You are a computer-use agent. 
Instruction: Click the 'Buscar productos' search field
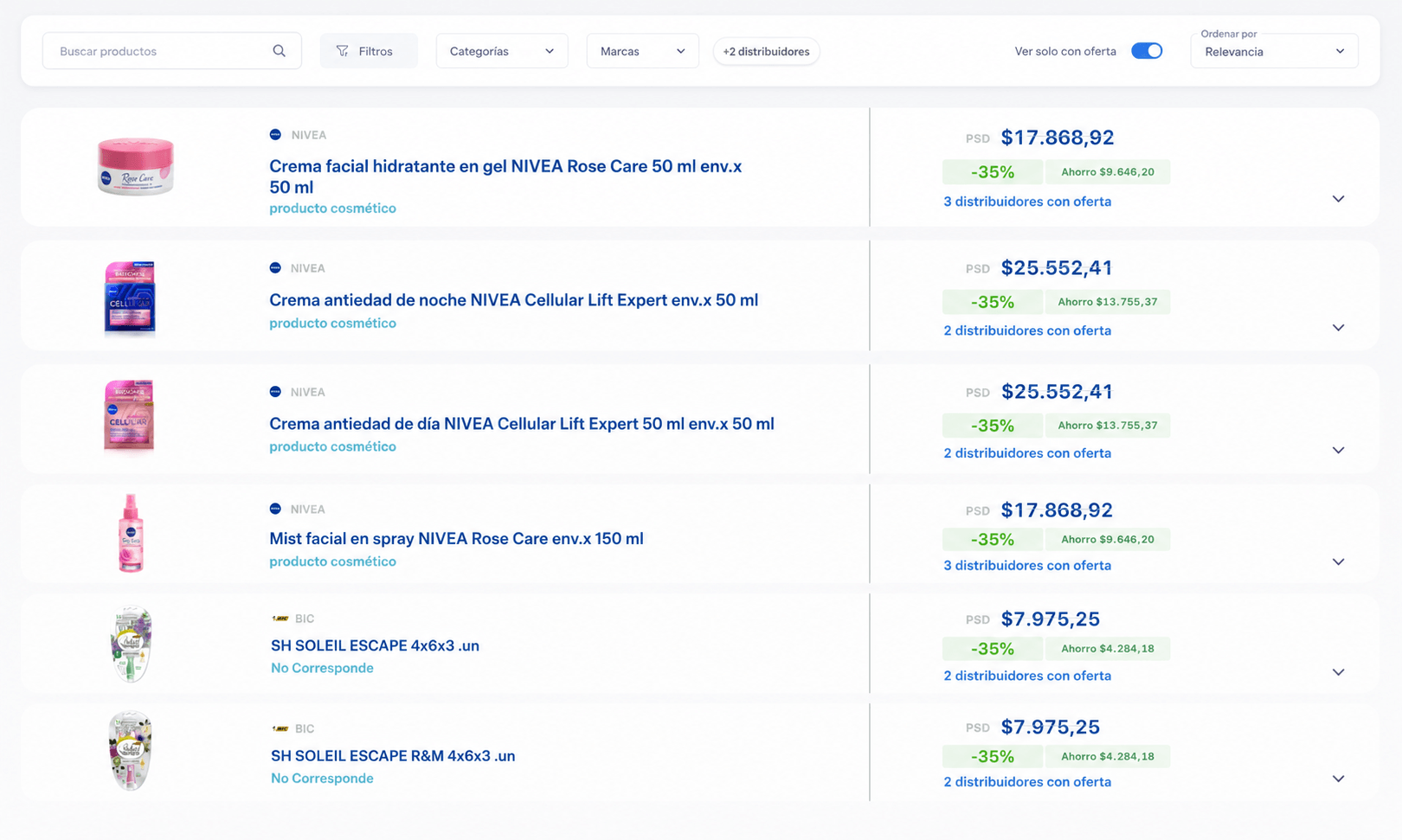[x=171, y=51]
